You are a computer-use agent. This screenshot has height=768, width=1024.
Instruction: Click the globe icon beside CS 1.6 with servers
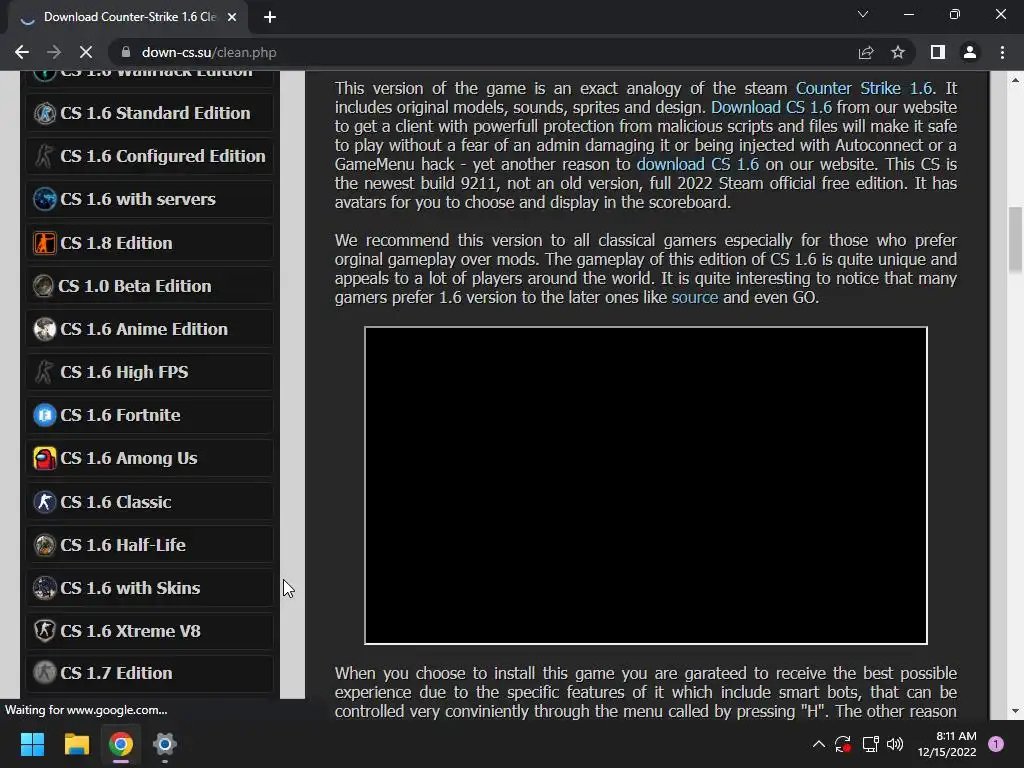point(44,199)
